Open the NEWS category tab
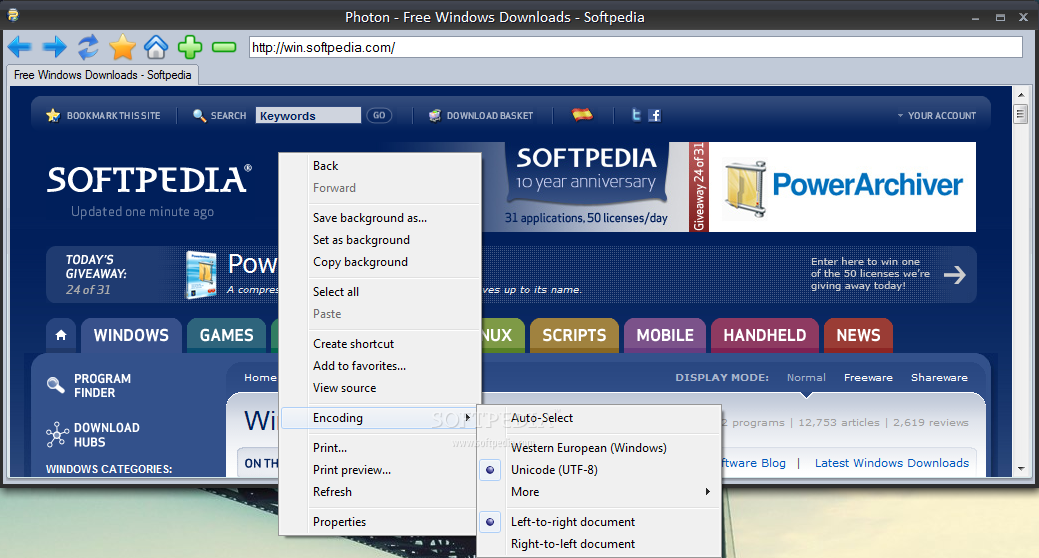The width and height of the screenshot is (1039, 558). click(858, 335)
